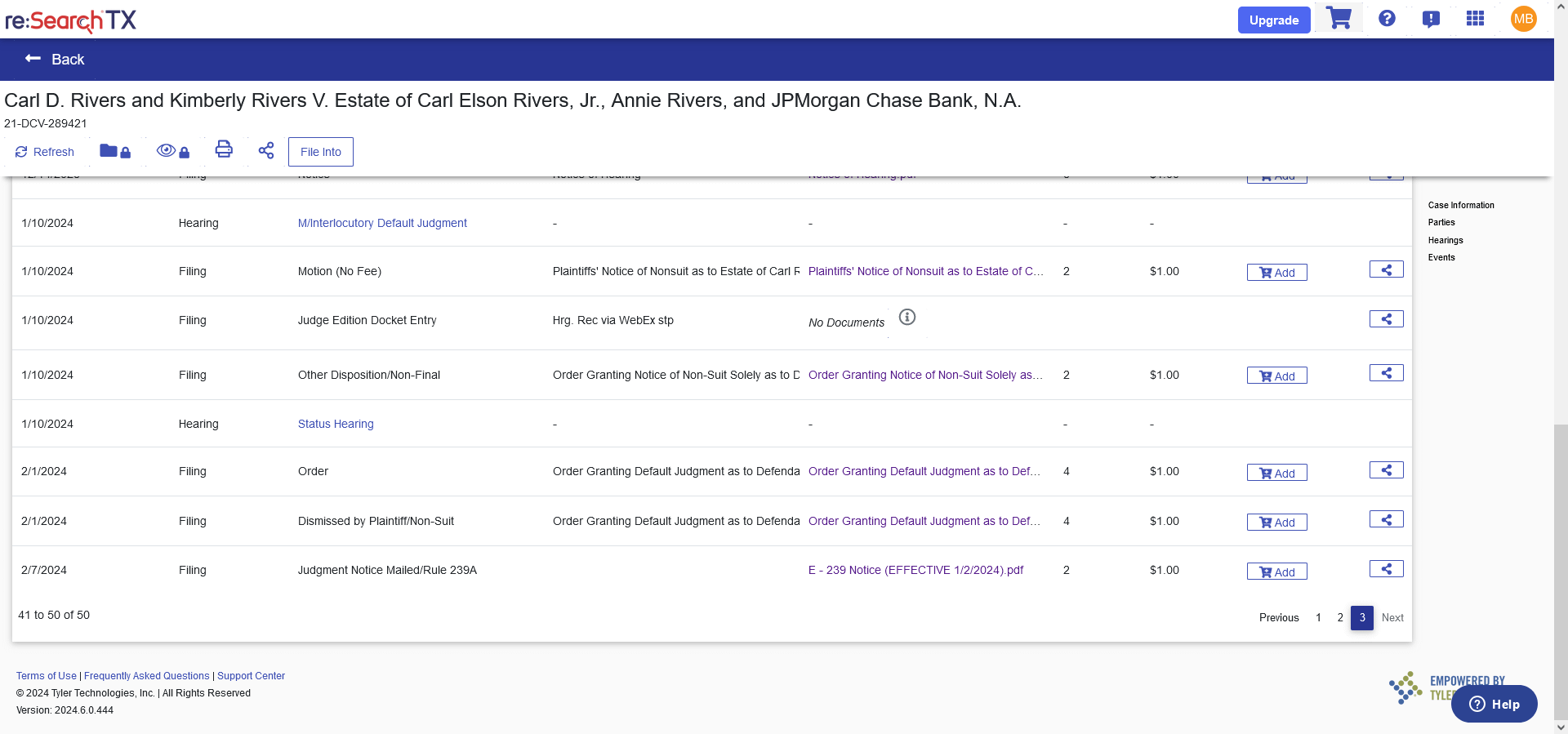Open the Status Hearing link
Screen dimensions: 1568x734
click(x=336, y=424)
